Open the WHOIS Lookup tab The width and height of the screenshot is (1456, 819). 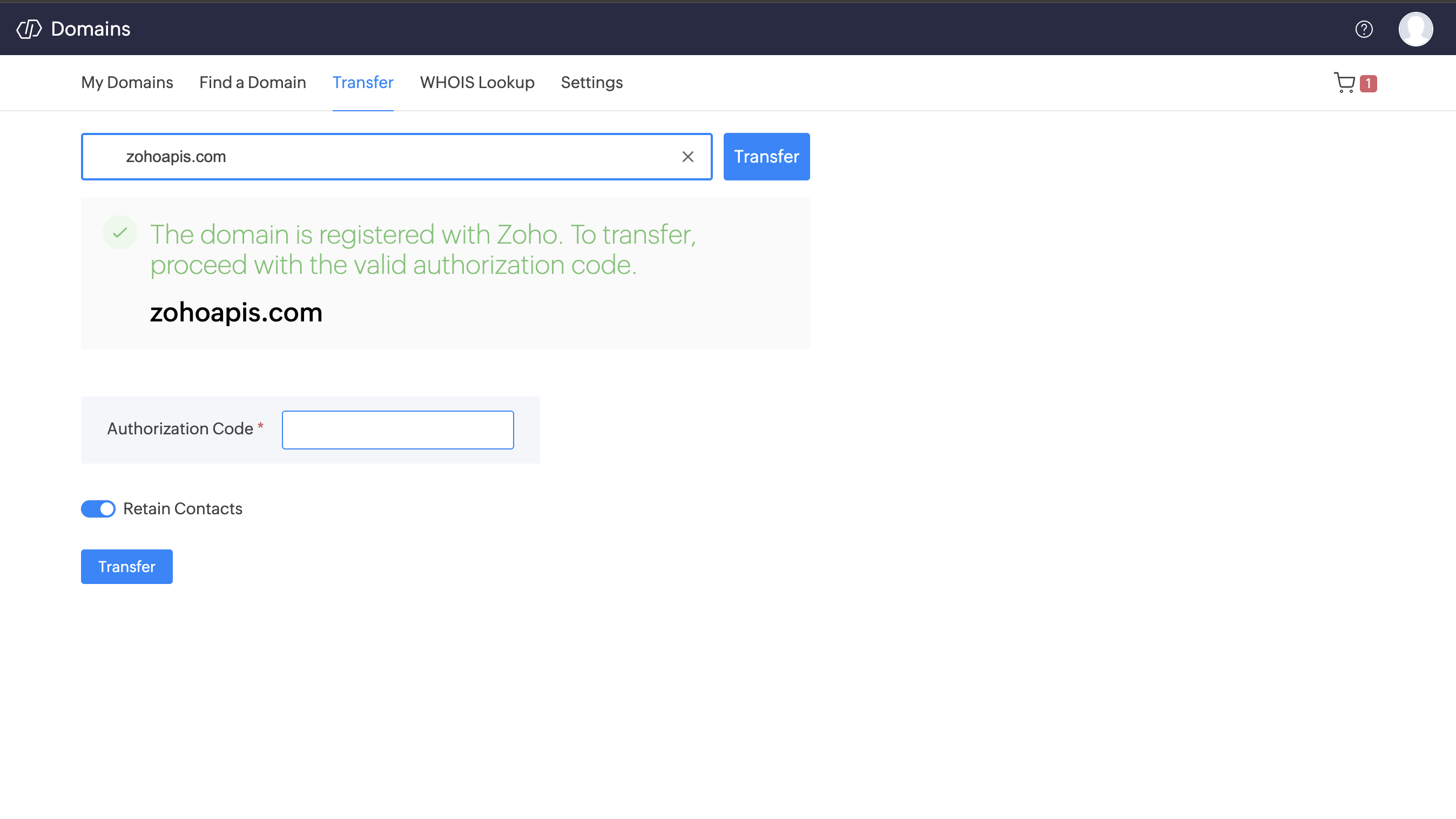click(477, 83)
